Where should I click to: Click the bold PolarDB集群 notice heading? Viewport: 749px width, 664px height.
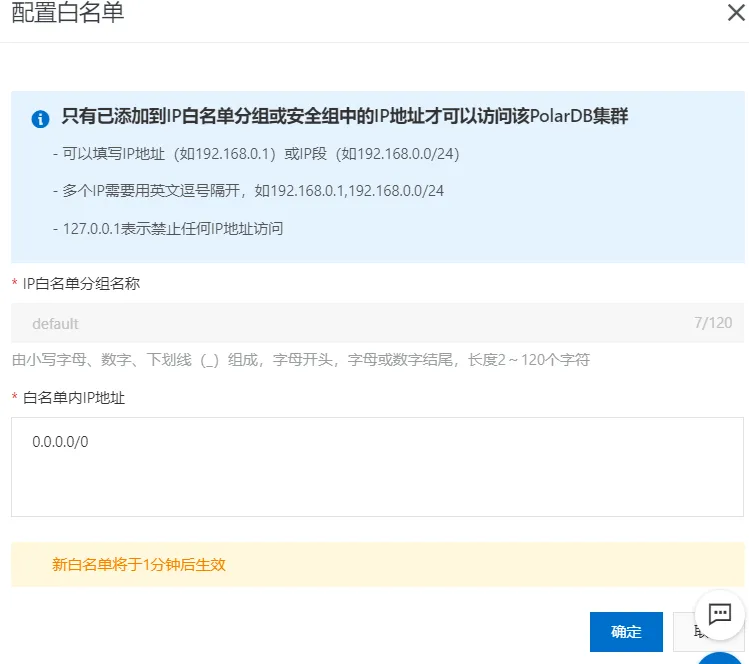click(x=344, y=116)
